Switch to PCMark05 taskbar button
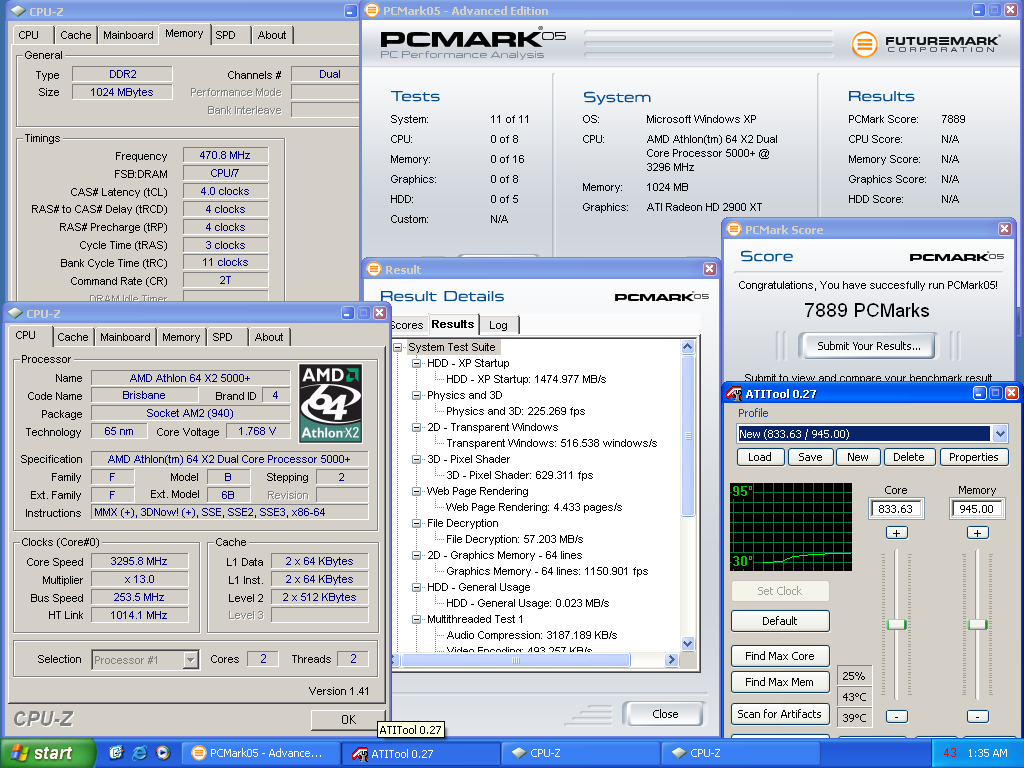This screenshot has width=1024, height=768. (x=260, y=753)
